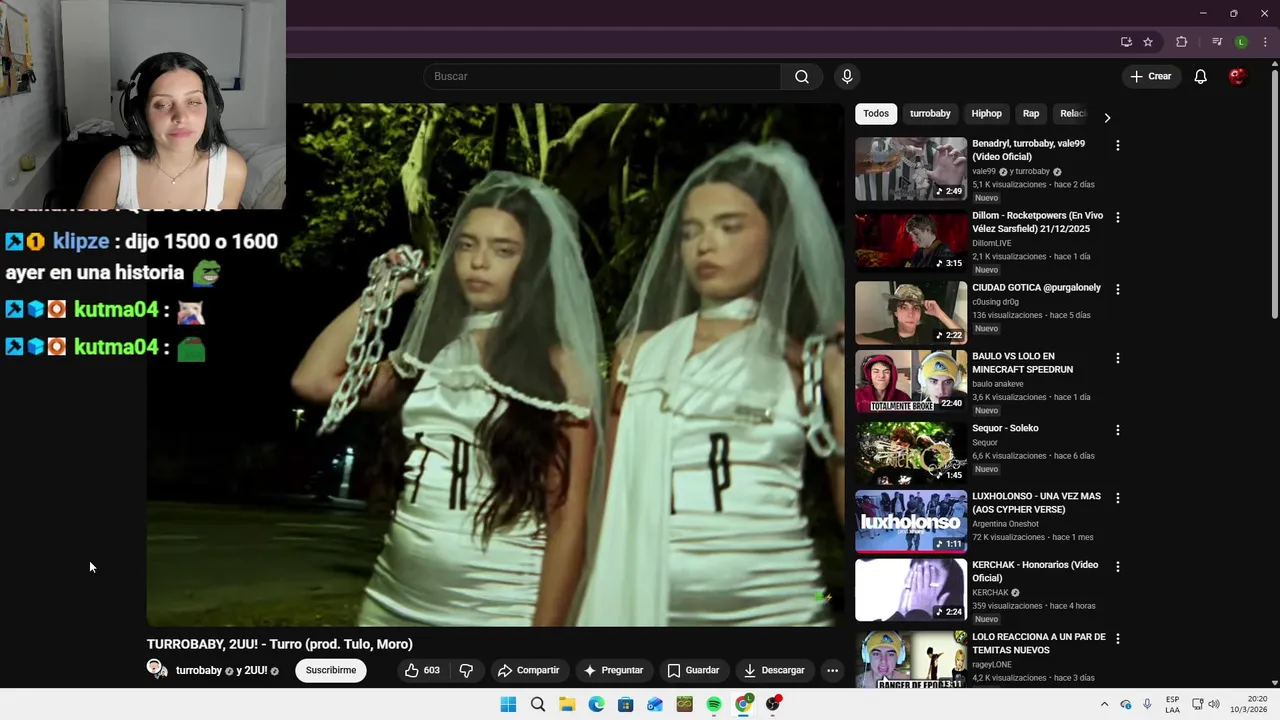This screenshot has width=1280, height=720.
Task: Click the ESP LAA language indicator
Action: (x=1172, y=704)
